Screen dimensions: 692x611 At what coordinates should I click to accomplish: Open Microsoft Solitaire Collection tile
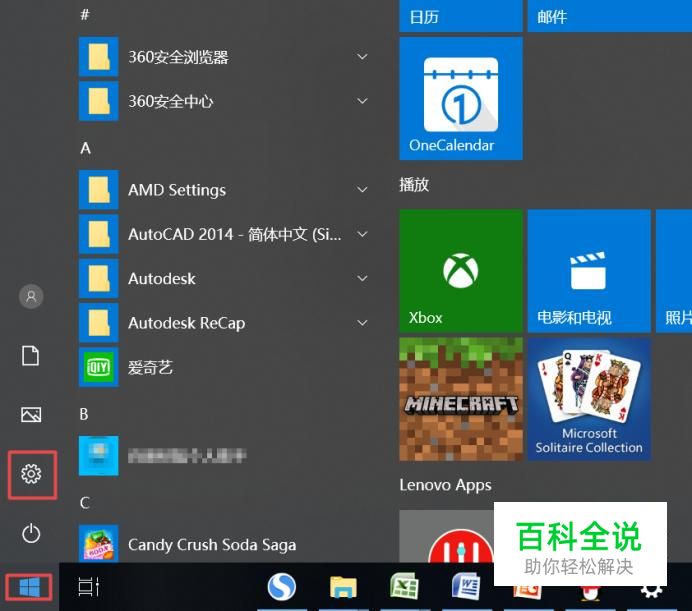coord(589,400)
